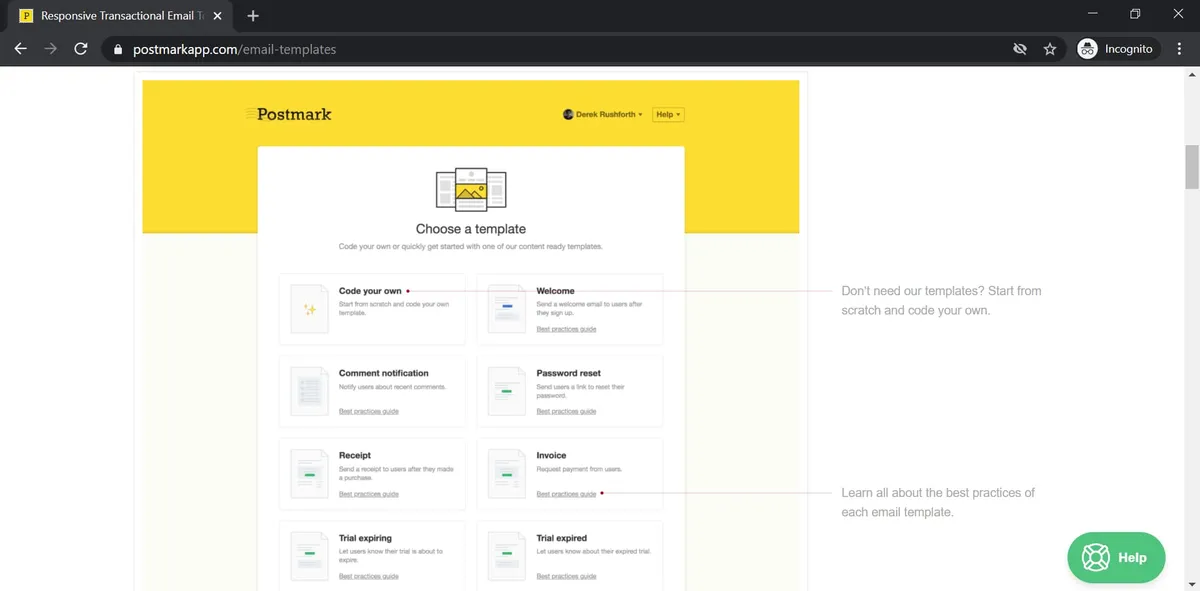The height and width of the screenshot is (591, 1200).
Task: Select the Invoice template title
Action: [551, 455]
